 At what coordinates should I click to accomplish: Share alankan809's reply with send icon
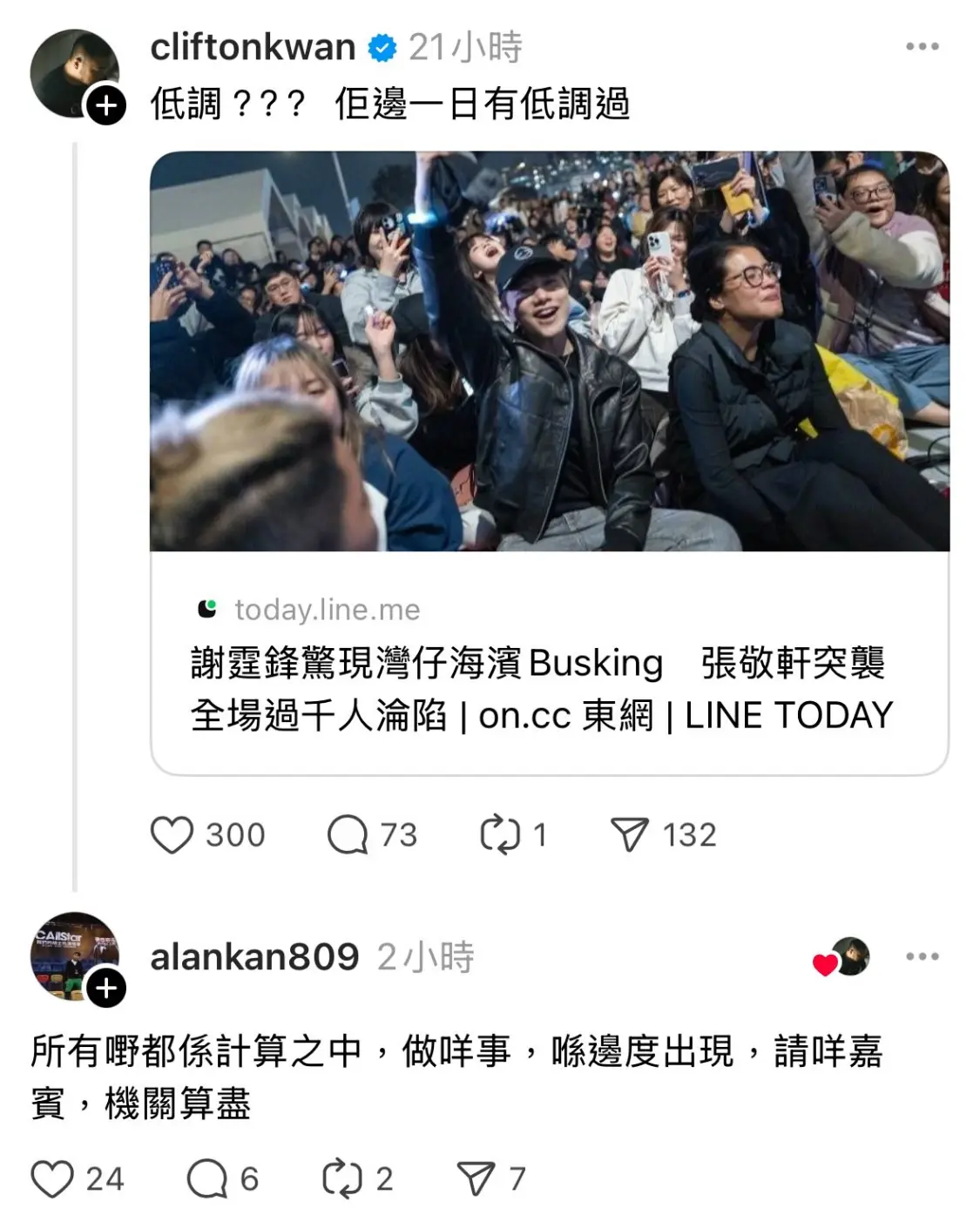[x=476, y=1179]
